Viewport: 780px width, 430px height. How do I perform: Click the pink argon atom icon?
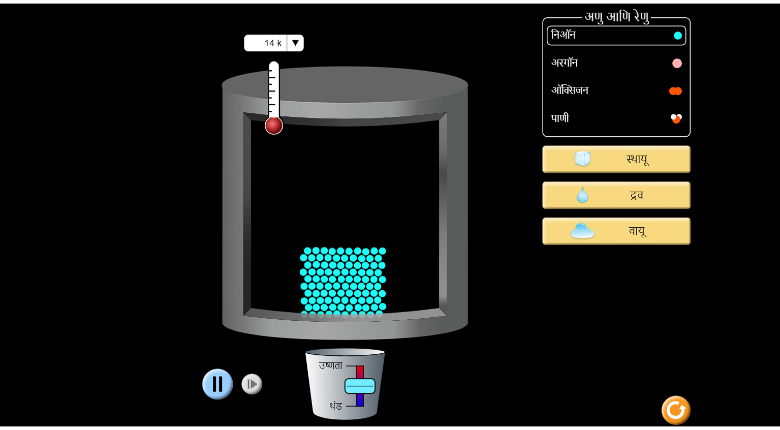677,63
